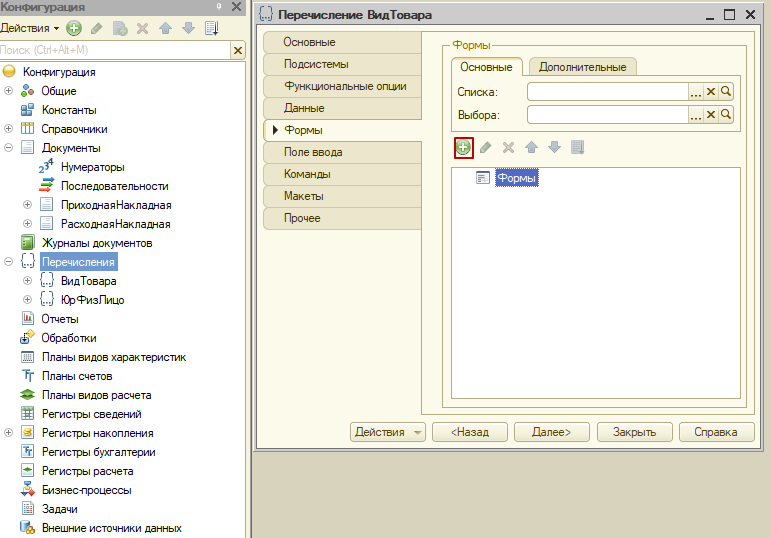771x538 pixels.
Task: Open the Действия dropdown button at dialog bottom
Action: (387, 432)
